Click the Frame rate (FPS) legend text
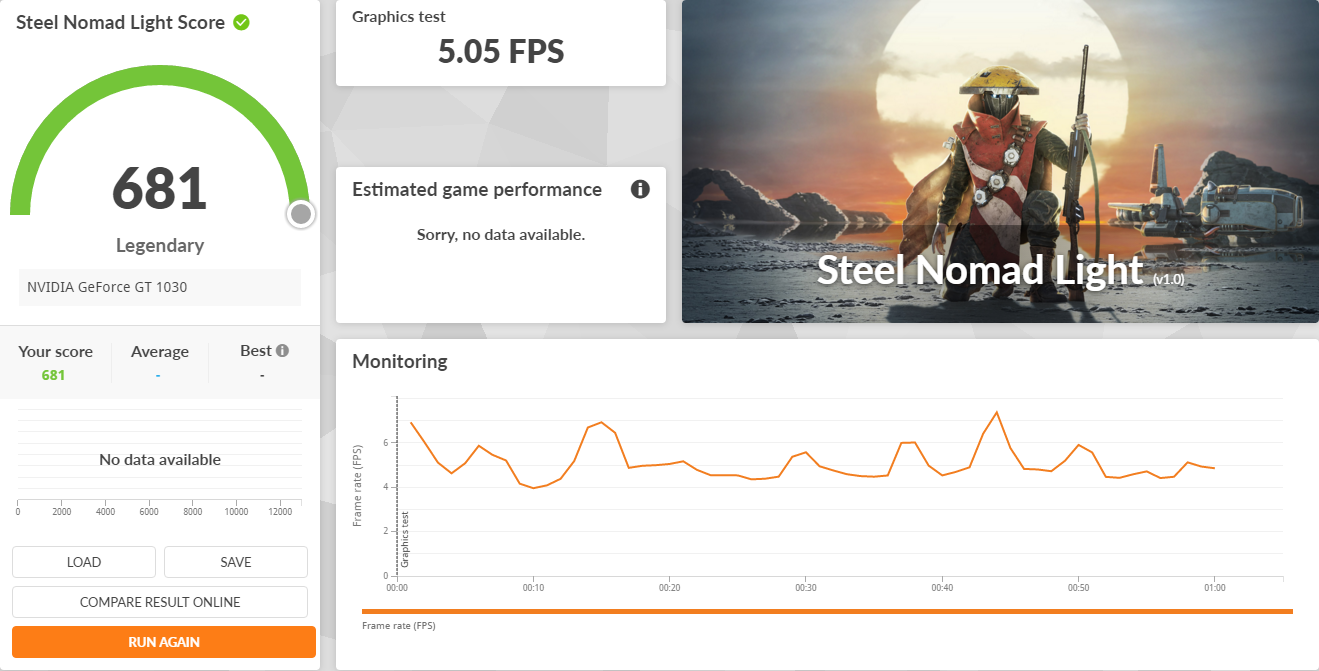 click(399, 626)
